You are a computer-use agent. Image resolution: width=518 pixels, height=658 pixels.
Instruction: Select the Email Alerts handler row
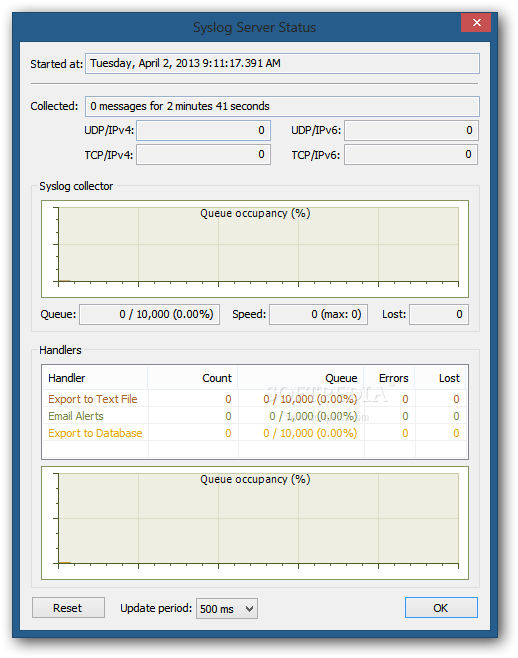point(254,416)
